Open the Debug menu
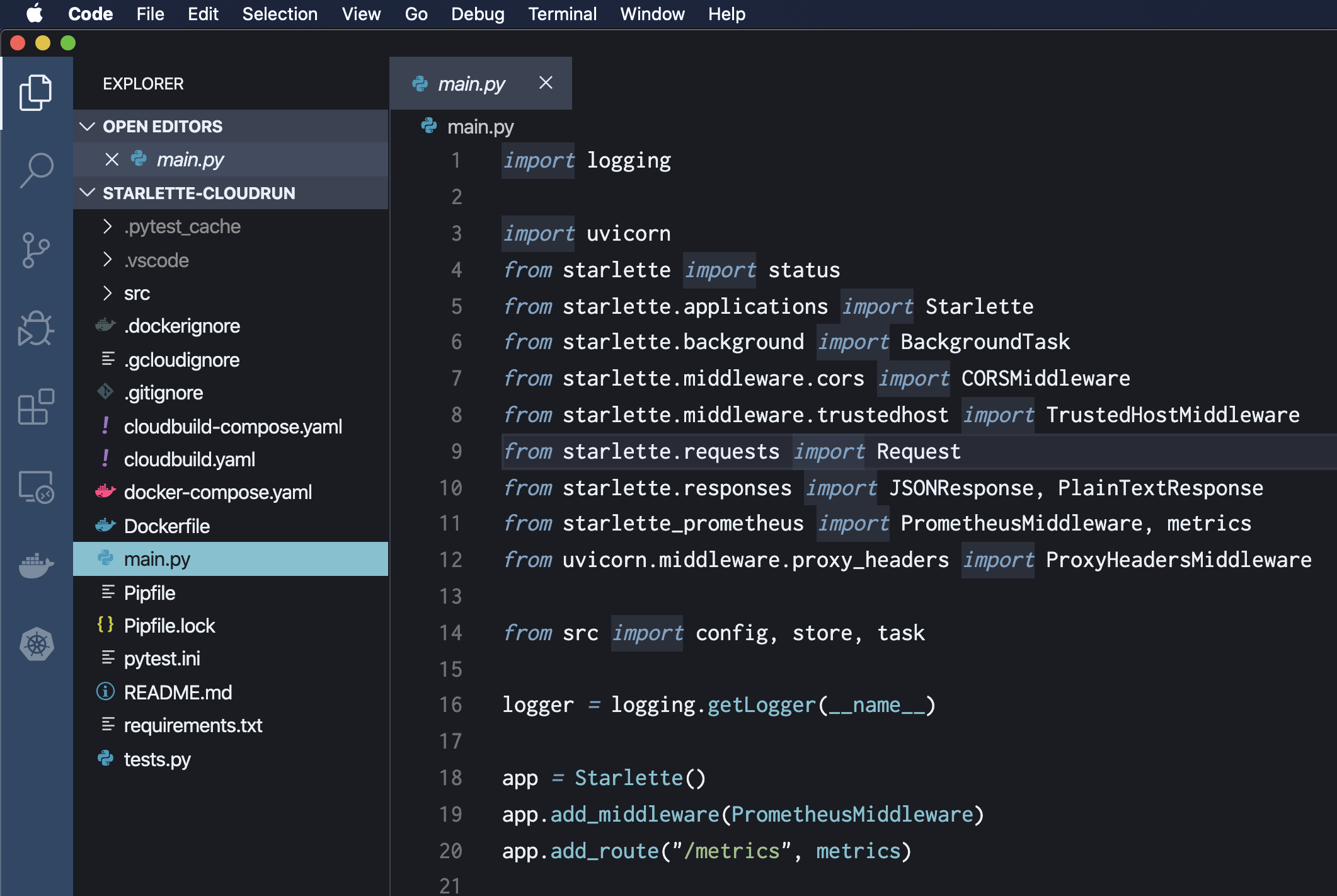Image resolution: width=1337 pixels, height=896 pixels. [x=478, y=14]
